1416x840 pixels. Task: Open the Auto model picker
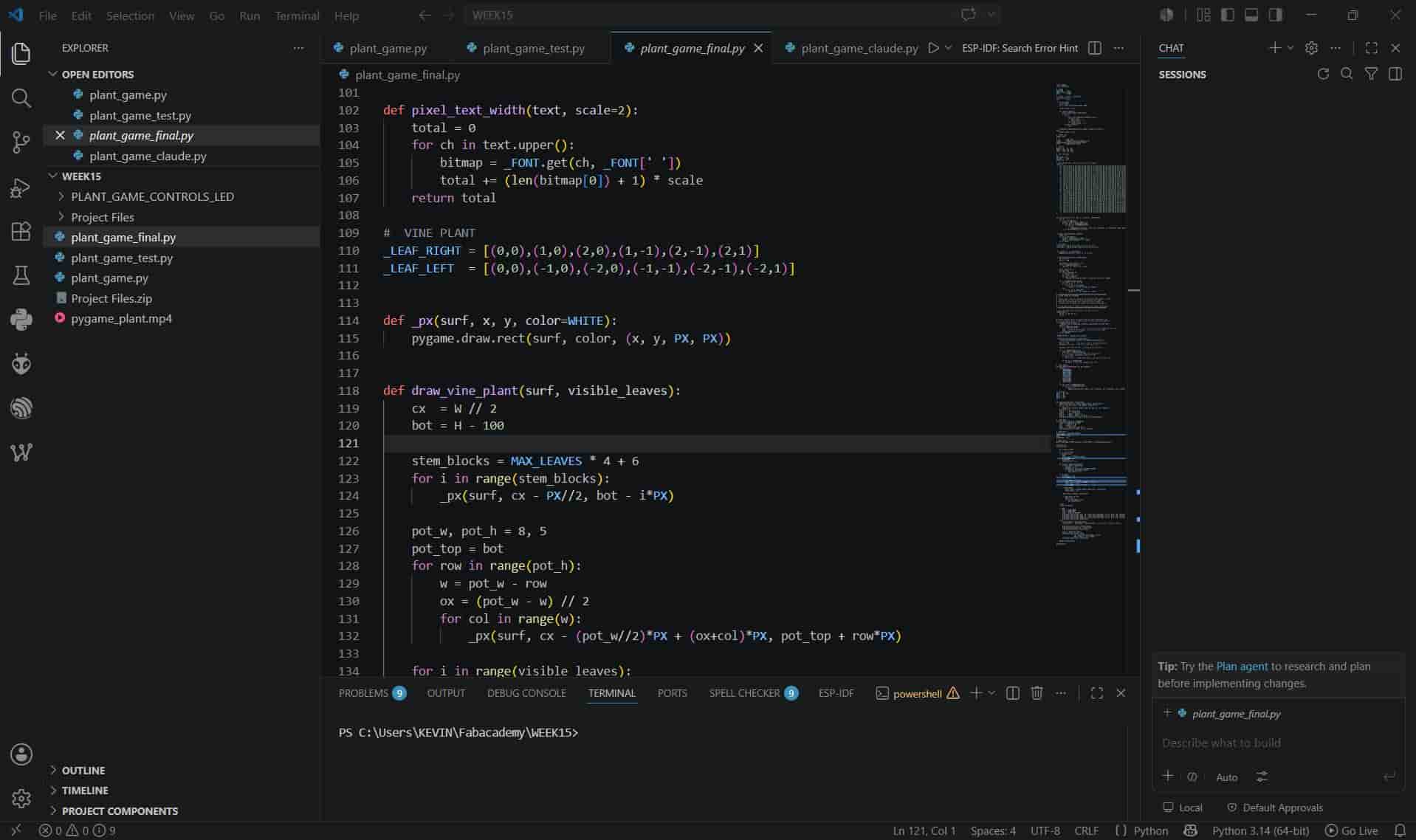tap(1226, 777)
